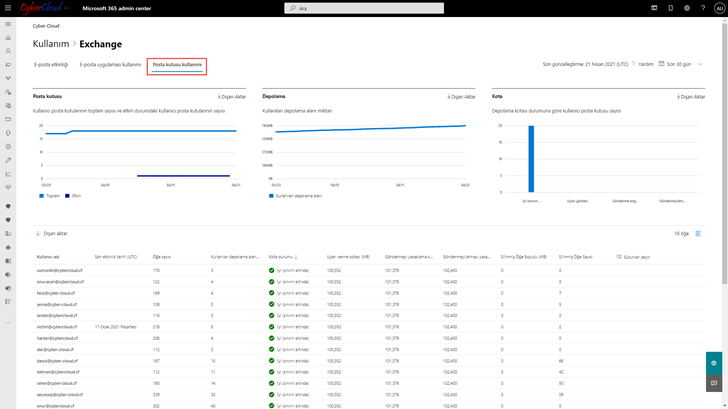Viewport: 728px width, 409px height.
Task: Open header settings gear icon
Action: 687,8
